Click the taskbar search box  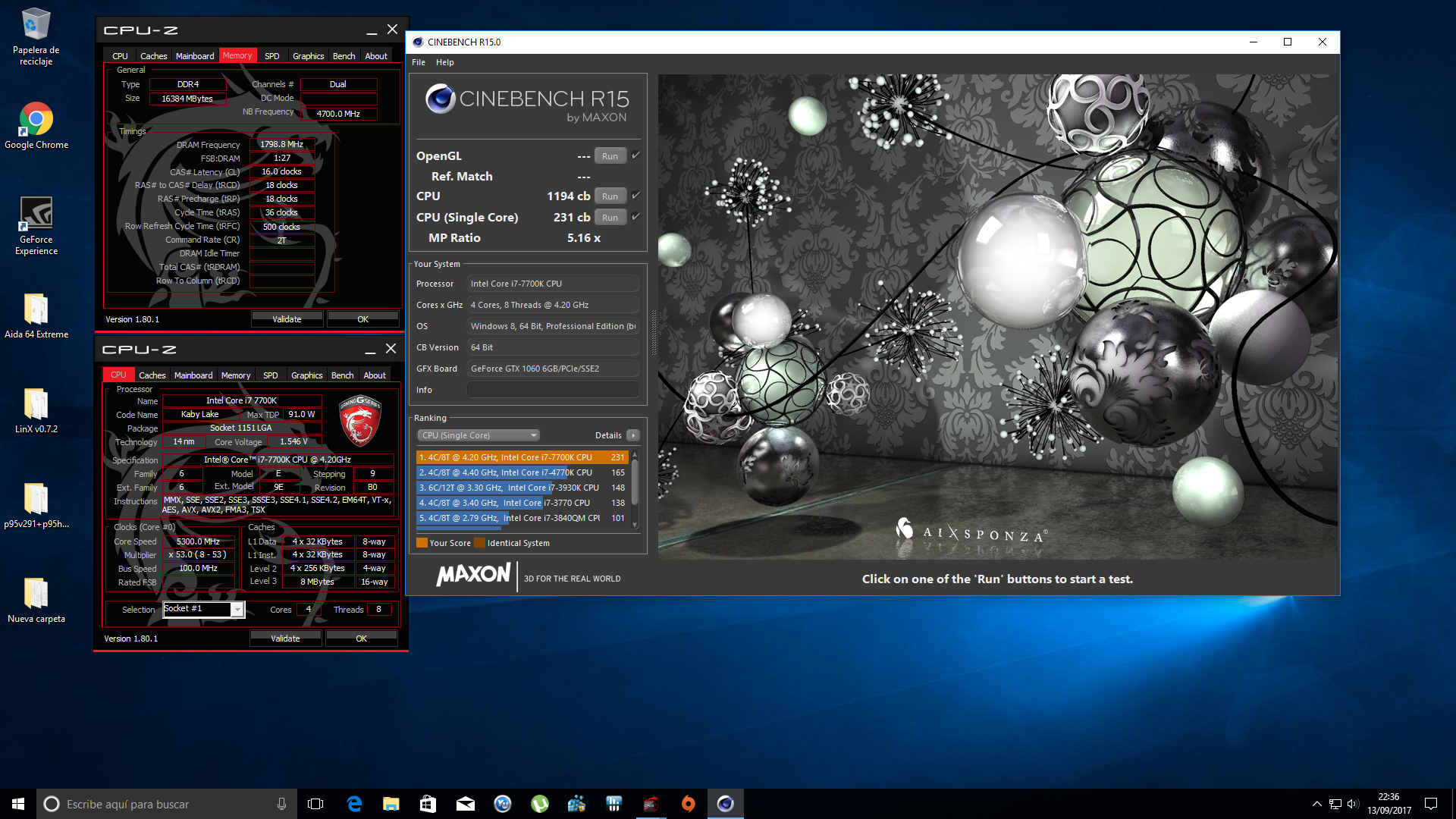167,804
